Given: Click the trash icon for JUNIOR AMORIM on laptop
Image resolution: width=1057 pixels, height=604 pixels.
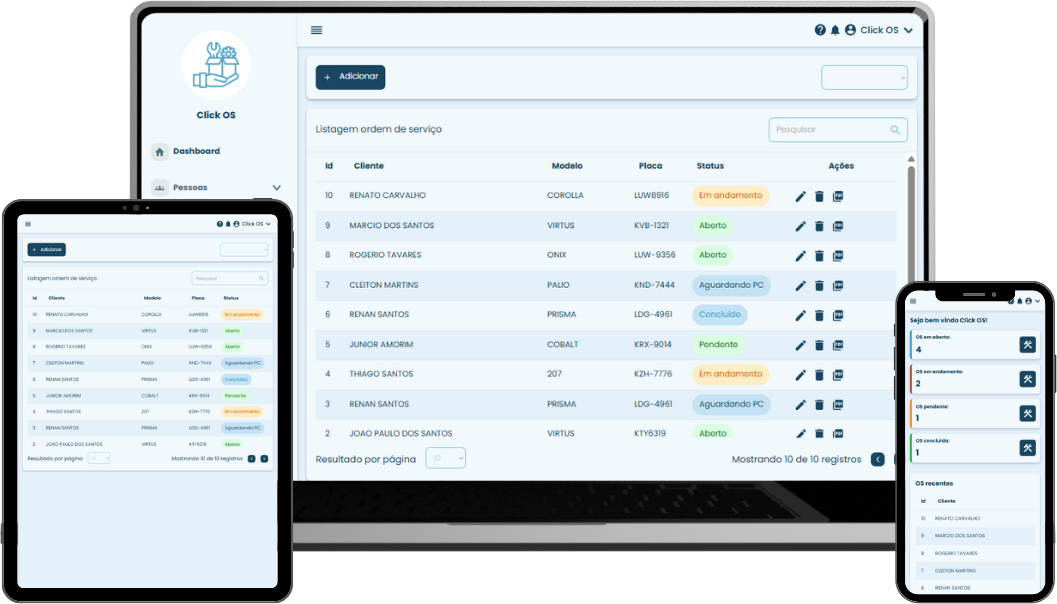Looking at the screenshot, I should 819,346.
